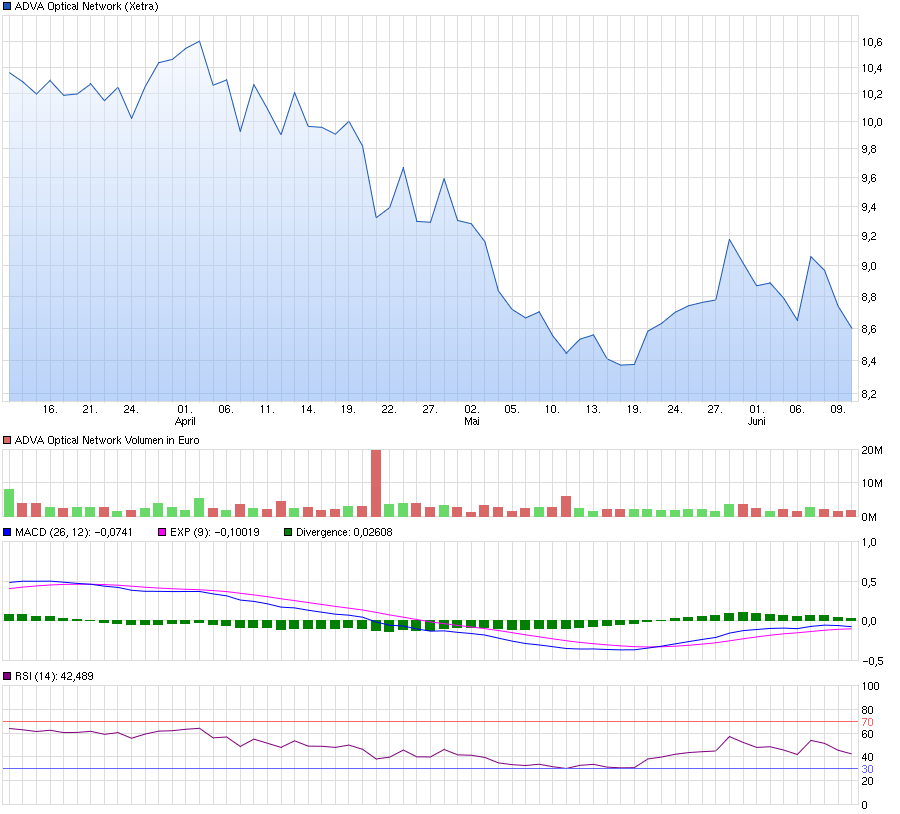Click the '8,2' price axis value
Screen dimensions: 900x814
pyautogui.click(x=869, y=394)
